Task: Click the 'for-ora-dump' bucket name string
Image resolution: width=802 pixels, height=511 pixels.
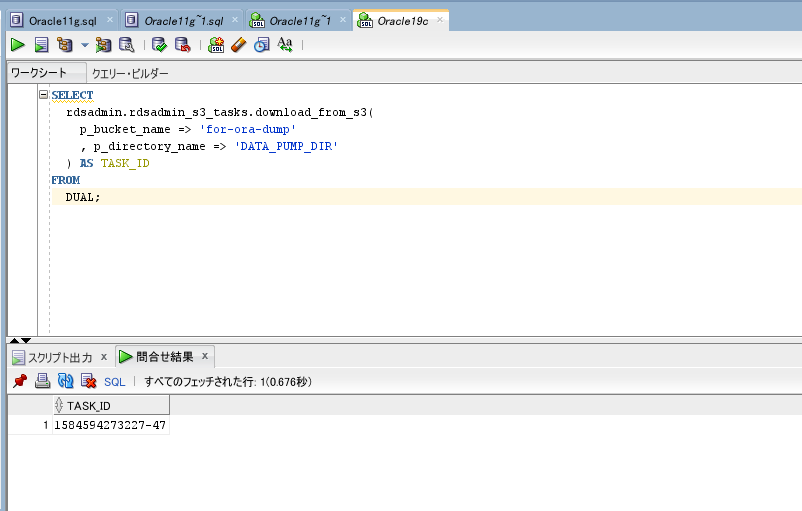Action: (x=248, y=129)
